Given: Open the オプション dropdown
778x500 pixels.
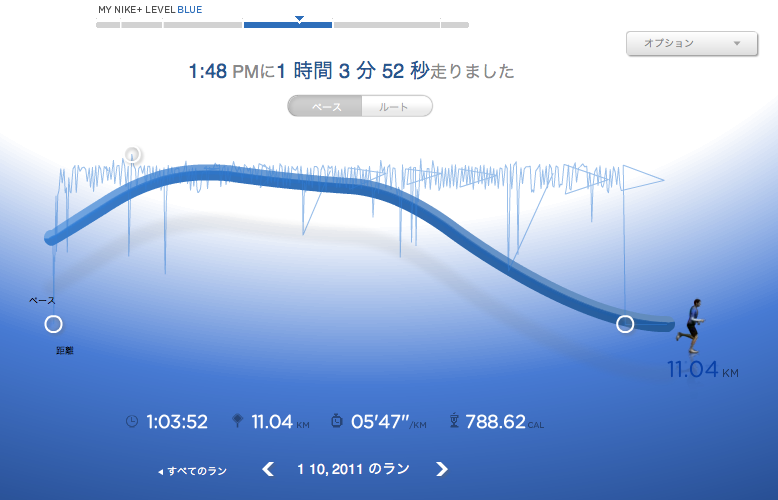Looking at the screenshot, I should pos(692,44).
